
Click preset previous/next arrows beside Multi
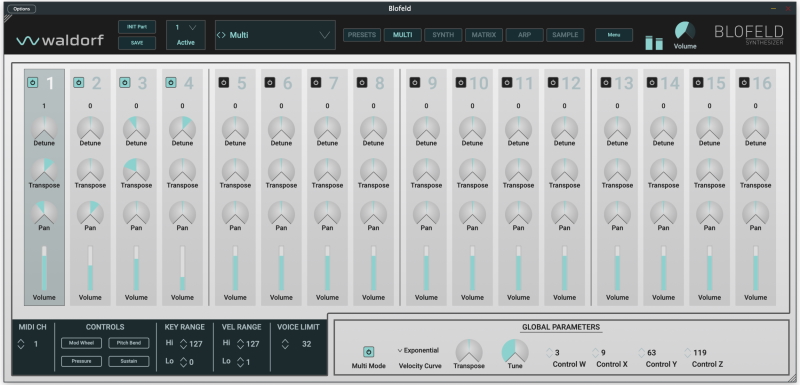(x=221, y=35)
